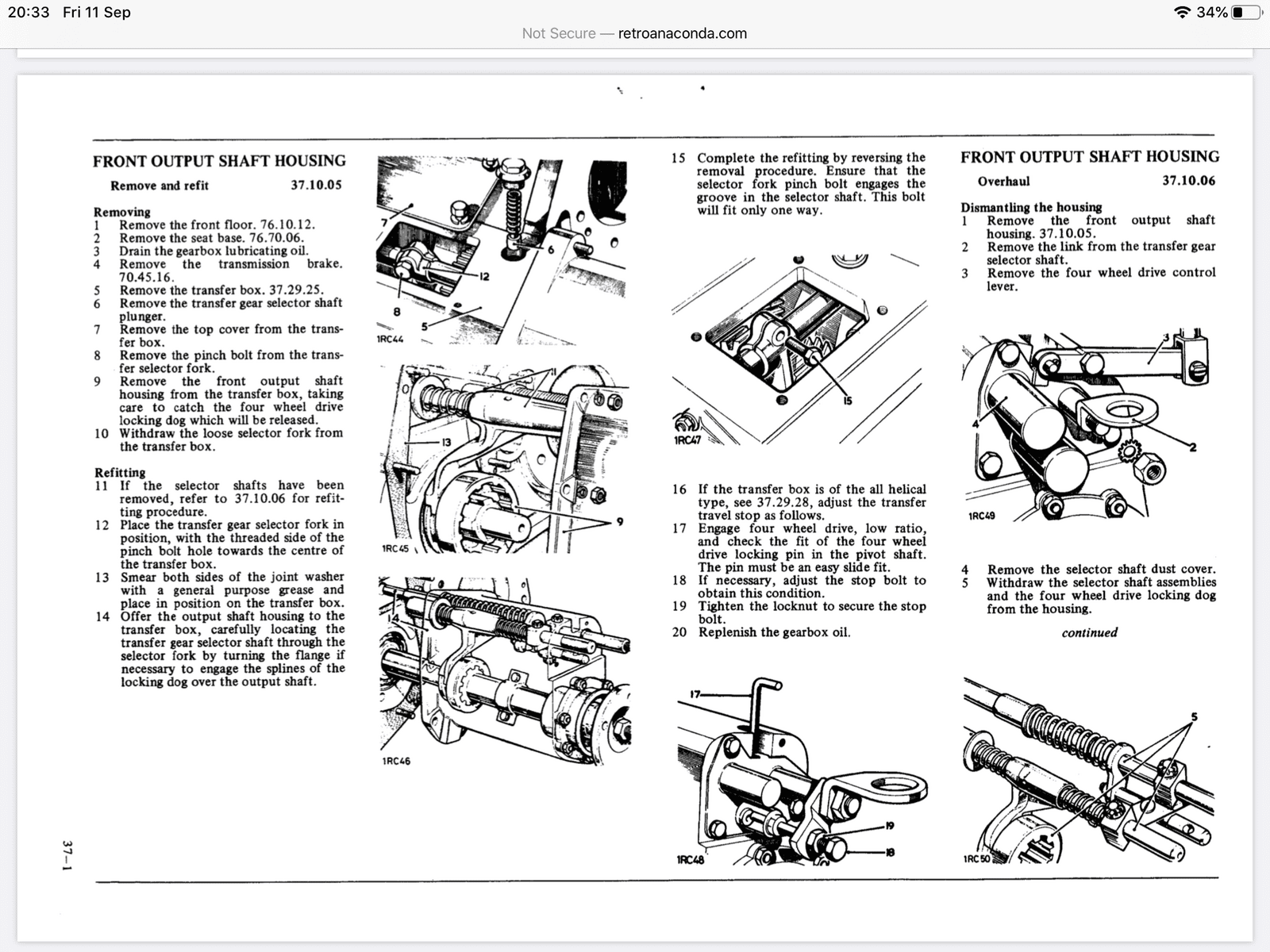The height and width of the screenshot is (952, 1270).
Task: Tap step 8 Remove the pinch bolt
Action: 218,362
